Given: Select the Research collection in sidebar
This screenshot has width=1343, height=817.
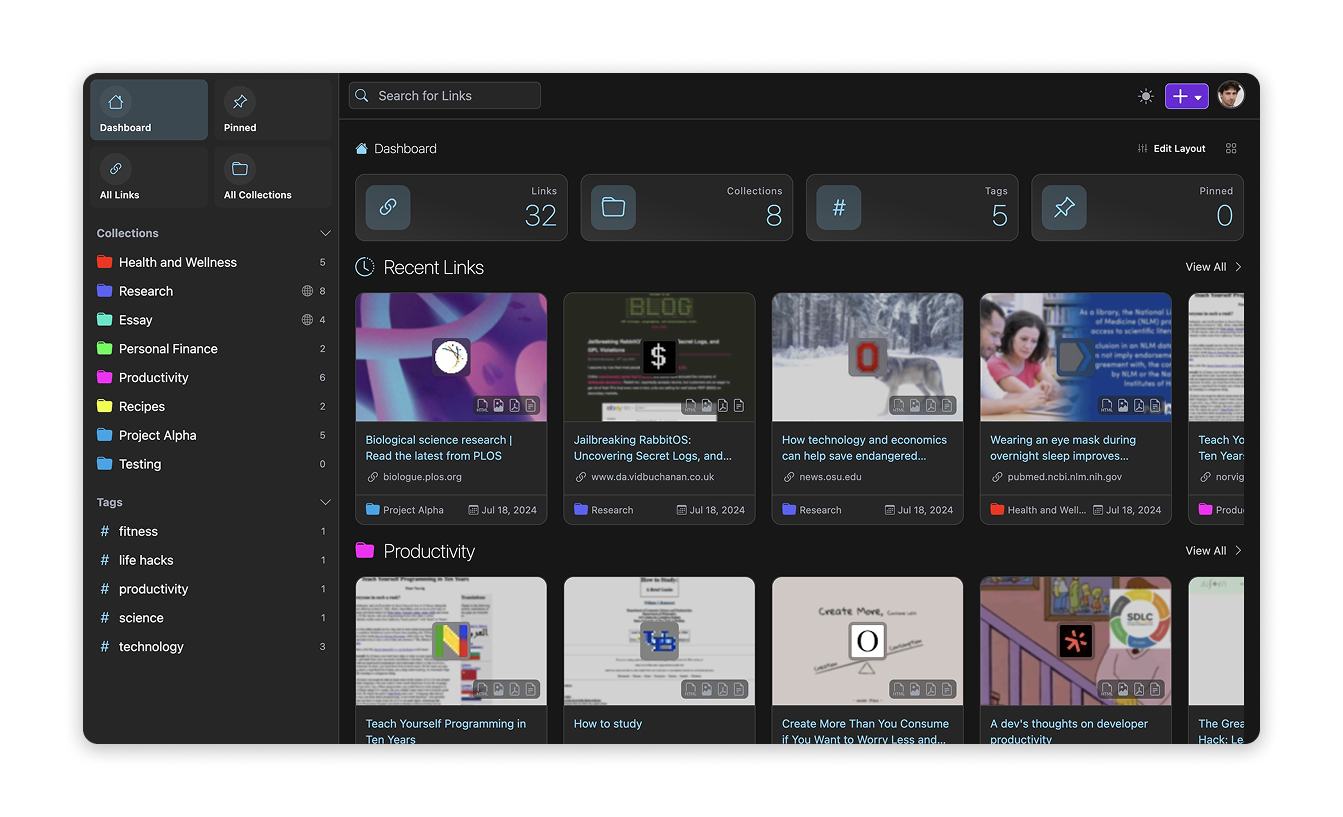Looking at the screenshot, I should coord(211,291).
